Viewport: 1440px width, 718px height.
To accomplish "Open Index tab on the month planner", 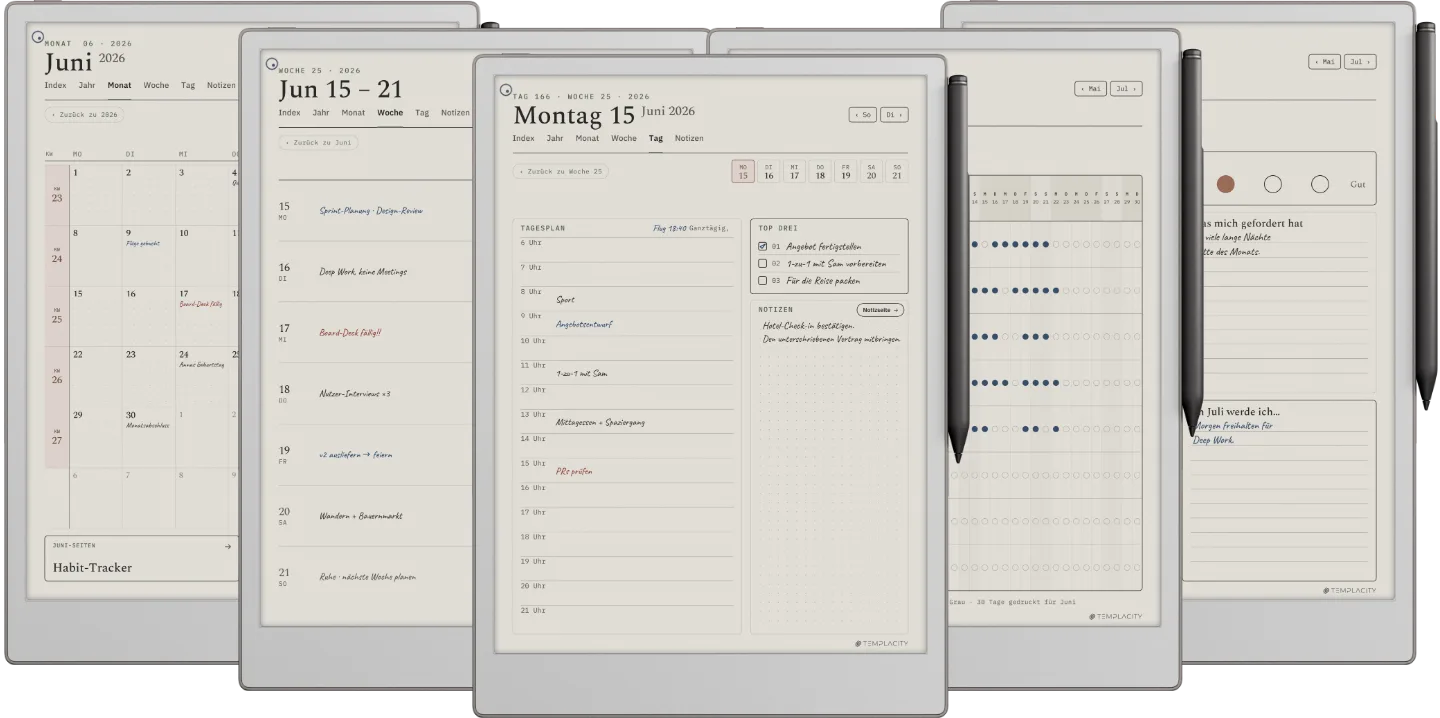I will click(55, 85).
